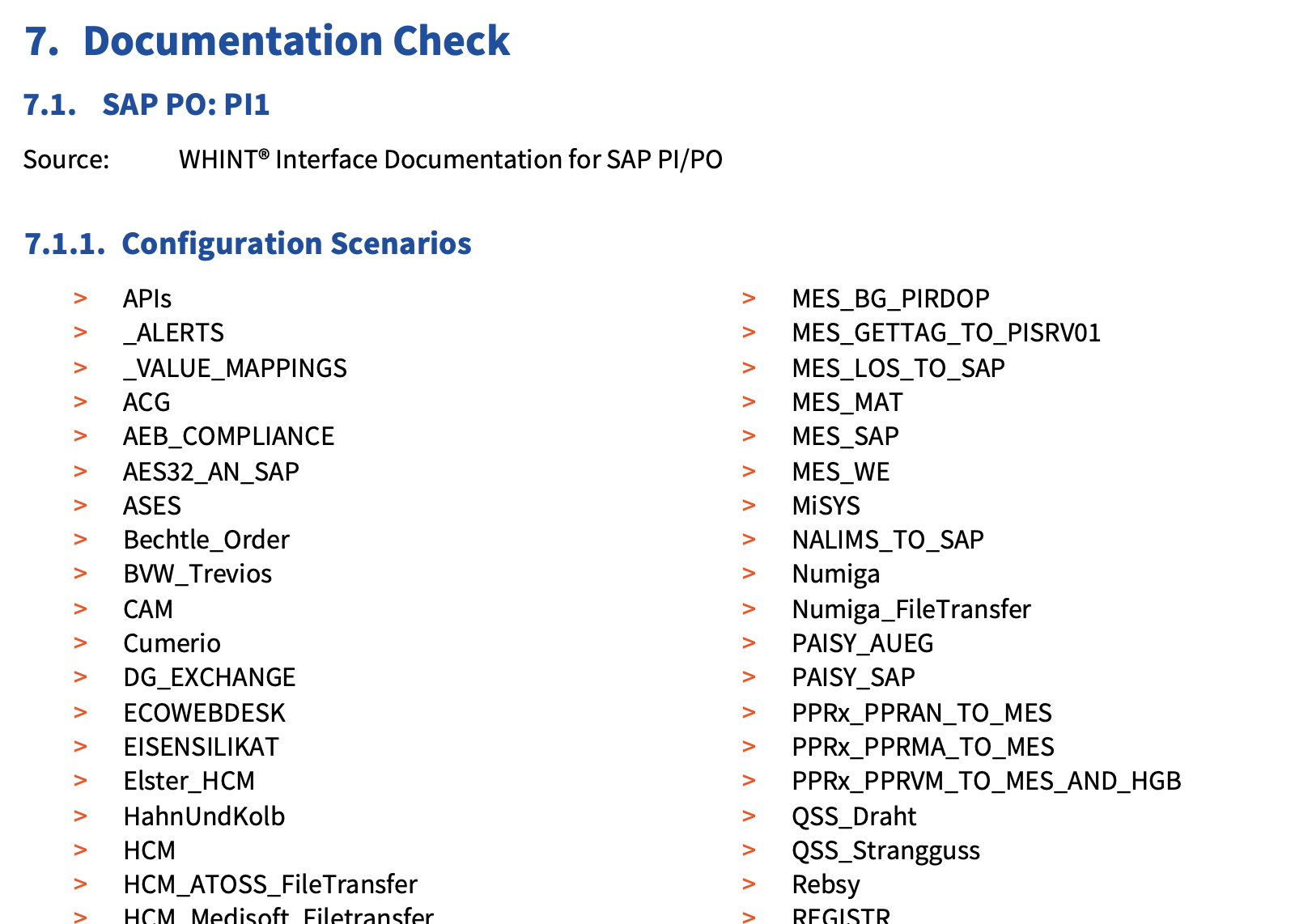
Task: Select the 'HCM_ATOSS_FileTransfer' list entry
Action: (270, 884)
